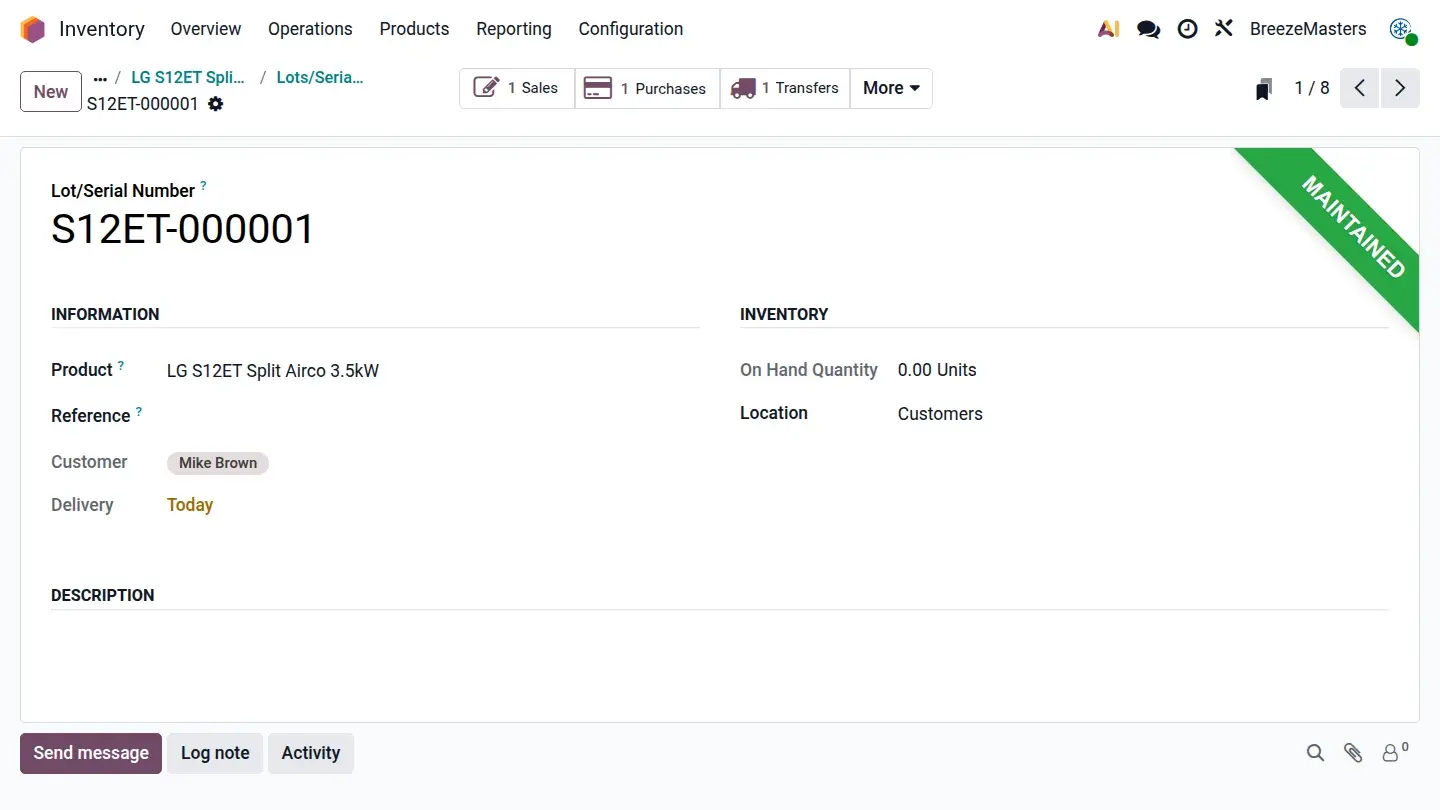Search messages with magnifier icon
1440x810 pixels.
pos(1315,753)
